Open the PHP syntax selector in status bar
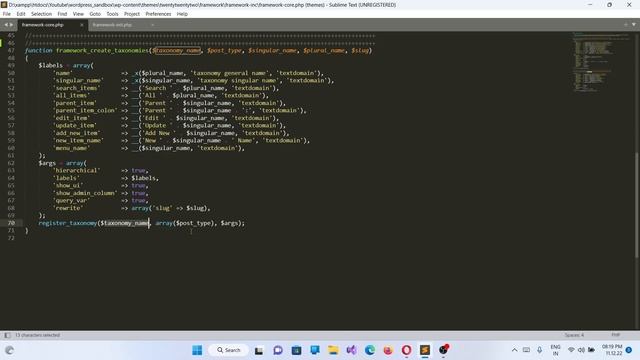This screenshot has height=360, width=640. pyautogui.click(x=616, y=335)
